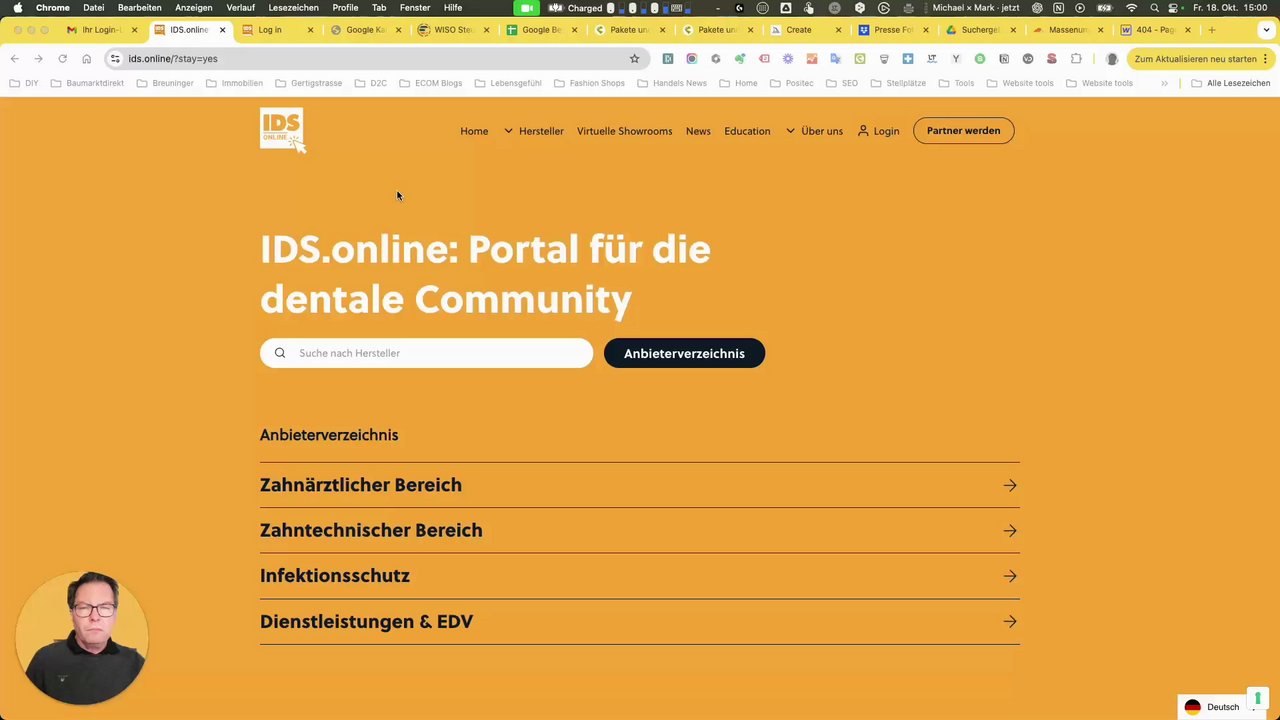Open a new tab with plus icon

point(1212,30)
